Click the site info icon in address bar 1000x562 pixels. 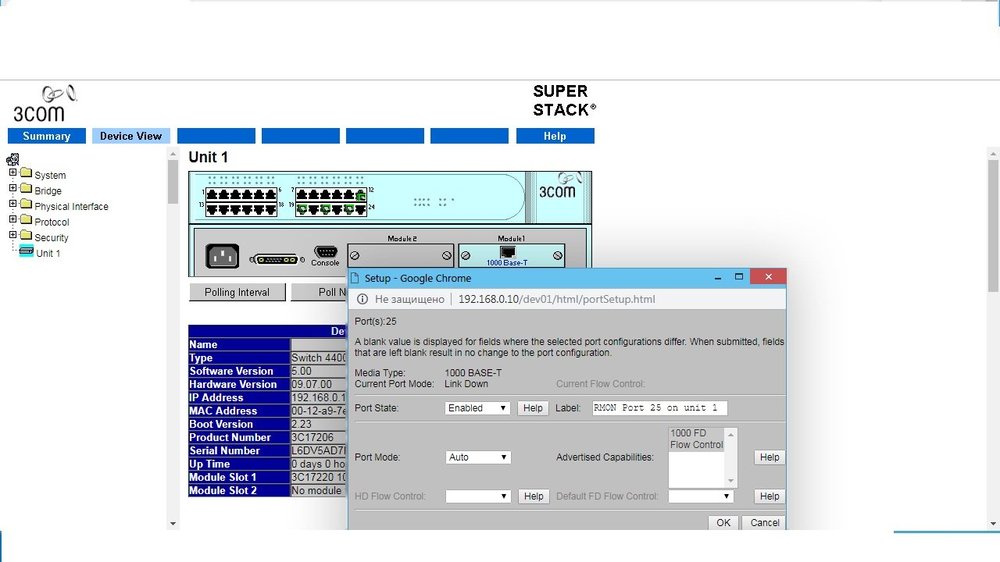pyautogui.click(x=363, y=299)
